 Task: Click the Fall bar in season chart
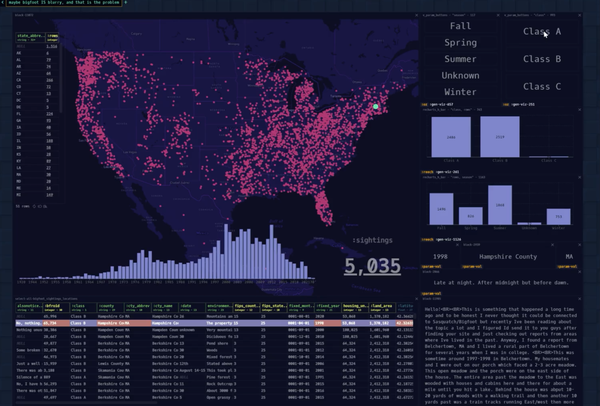tap(441, 209)
